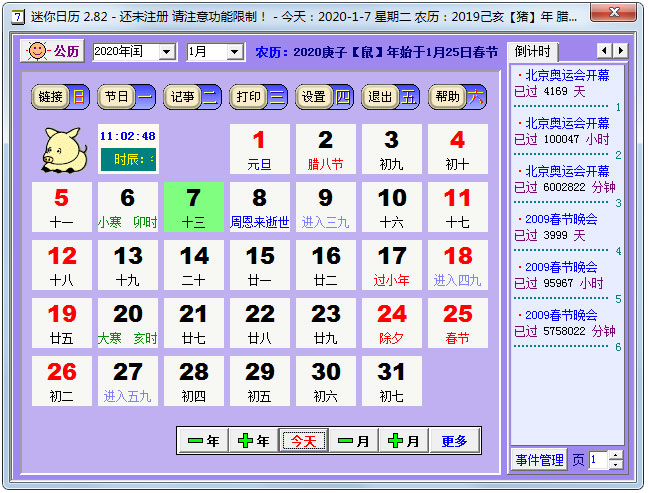Click the green 时辰 panel
This screenshot has width=649, height=493.
[128, 159]
